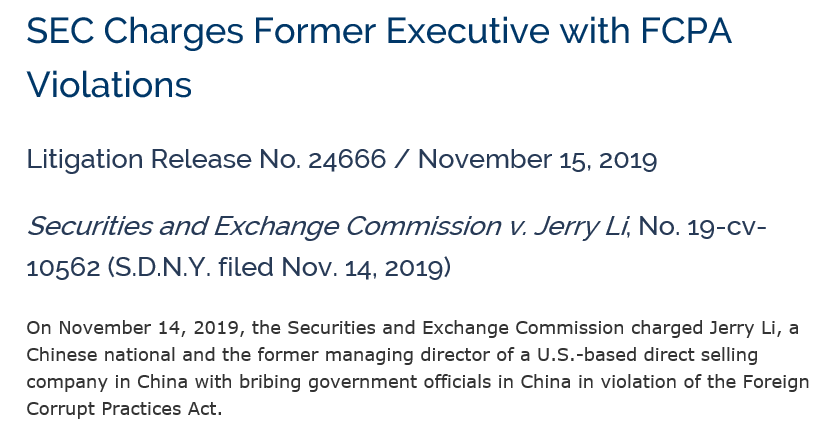Image resolution: width=821 pixels, height=442 pixels.
Task: Click the November 15, 2019 release date
Action: point(537,159)
